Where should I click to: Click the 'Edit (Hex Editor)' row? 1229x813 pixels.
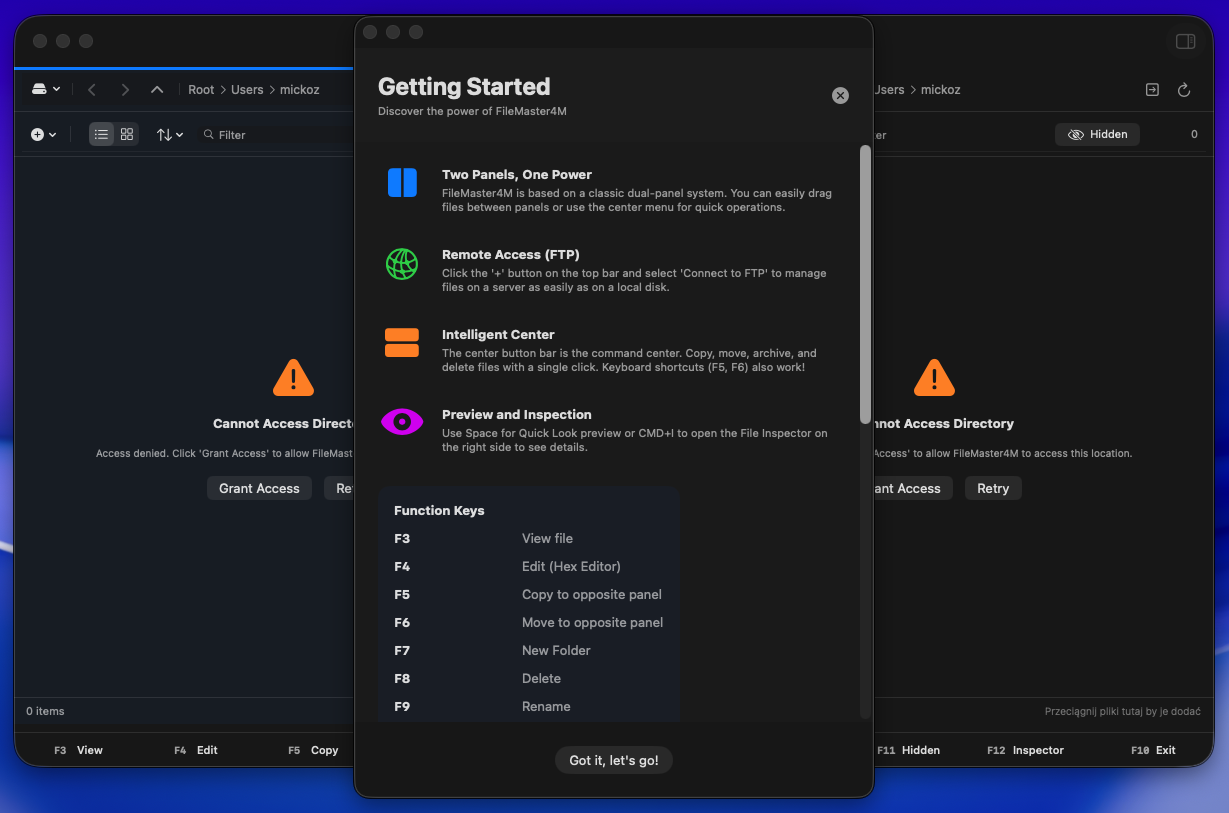[x=529, y=566]
